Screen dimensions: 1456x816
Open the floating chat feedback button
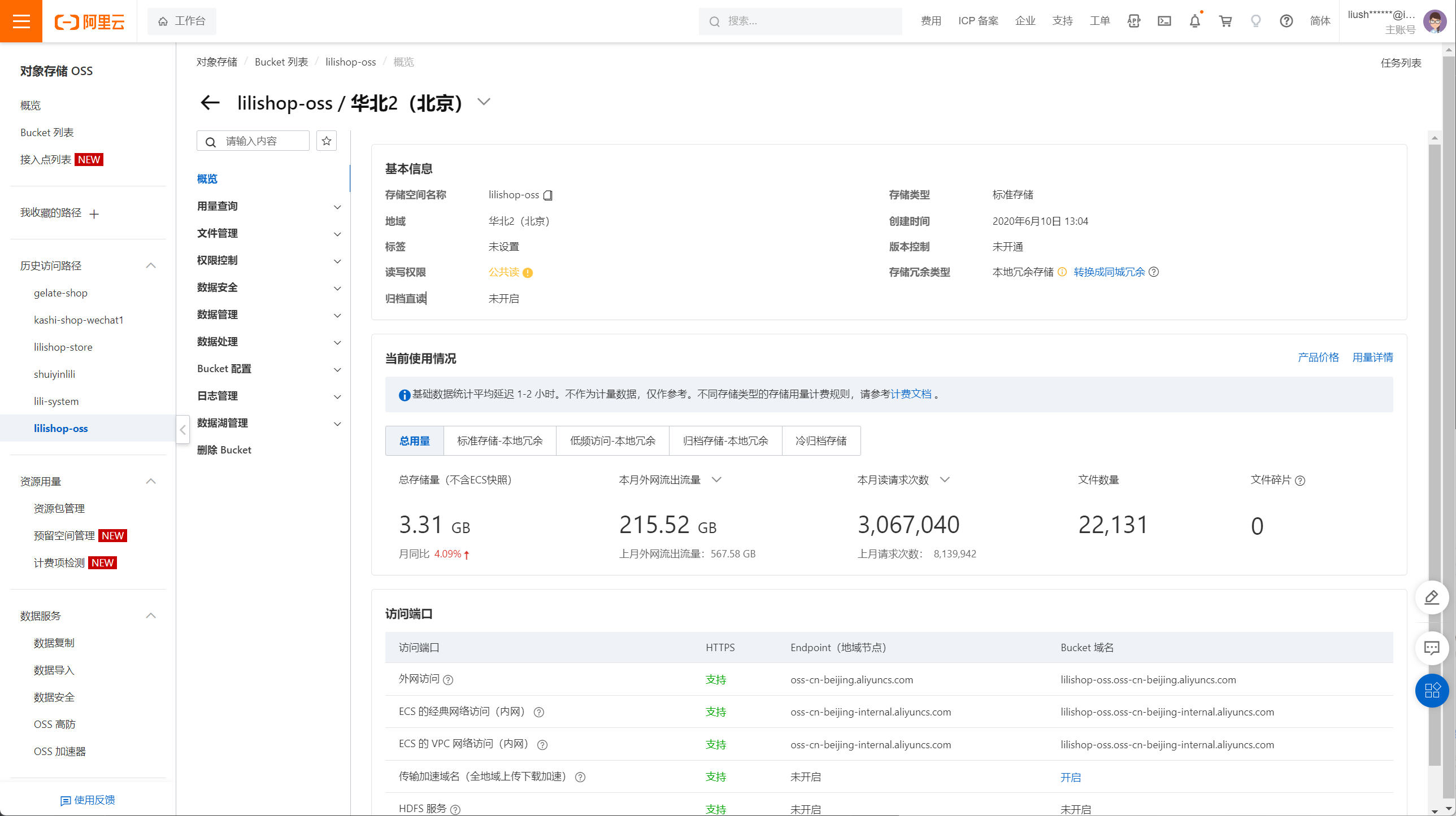[1432, 648]
